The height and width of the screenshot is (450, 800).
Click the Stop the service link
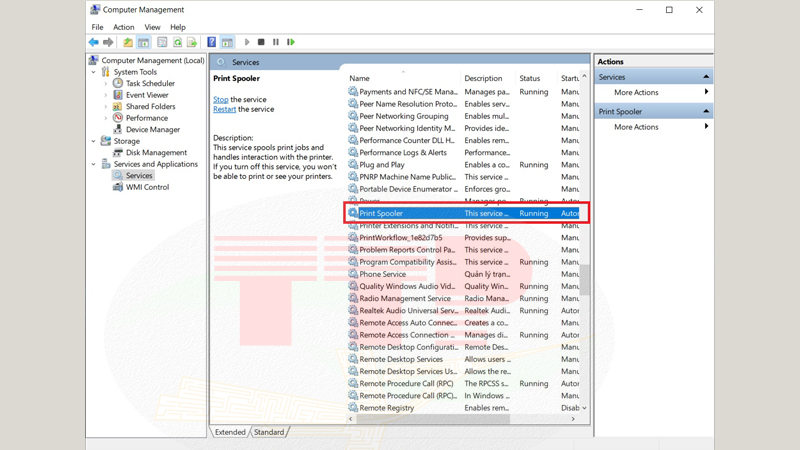click(220, 100)
